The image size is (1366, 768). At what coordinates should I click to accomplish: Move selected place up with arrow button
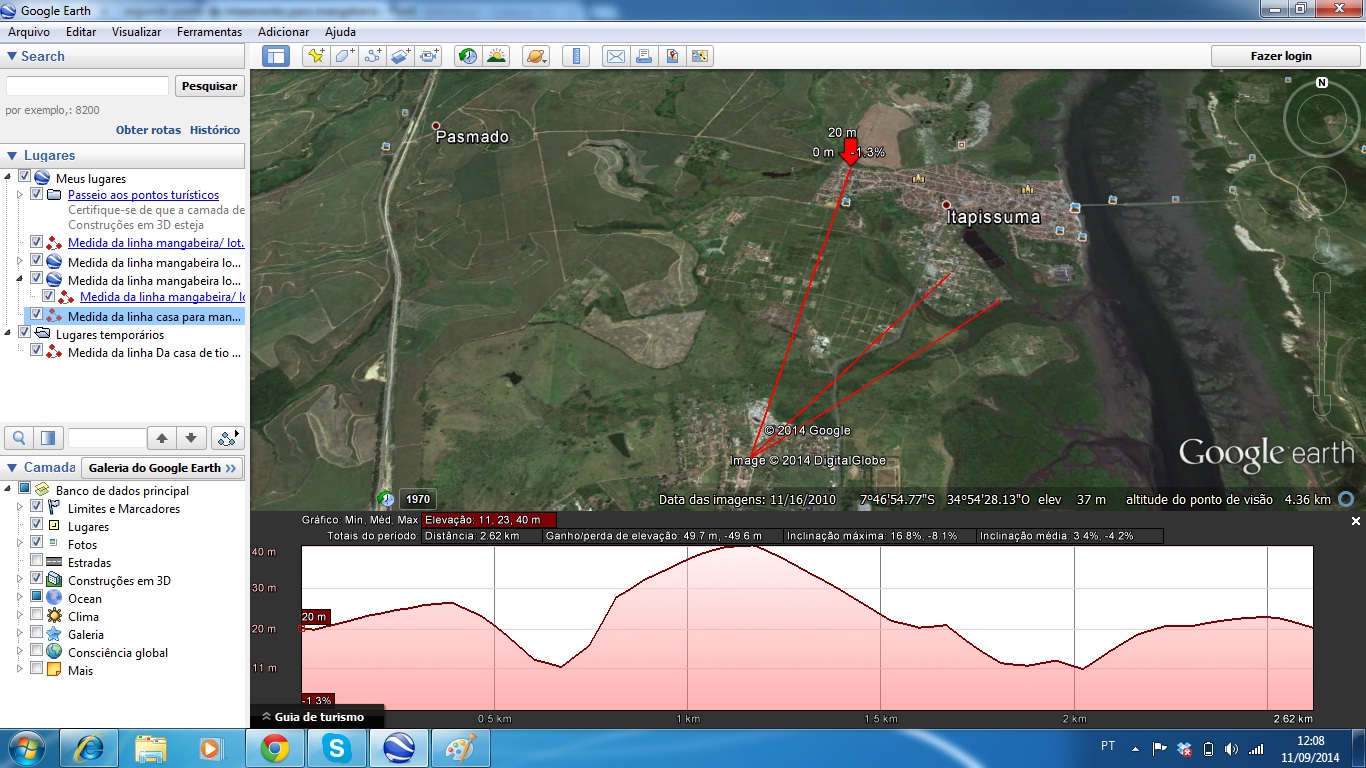tap(162, 438)
